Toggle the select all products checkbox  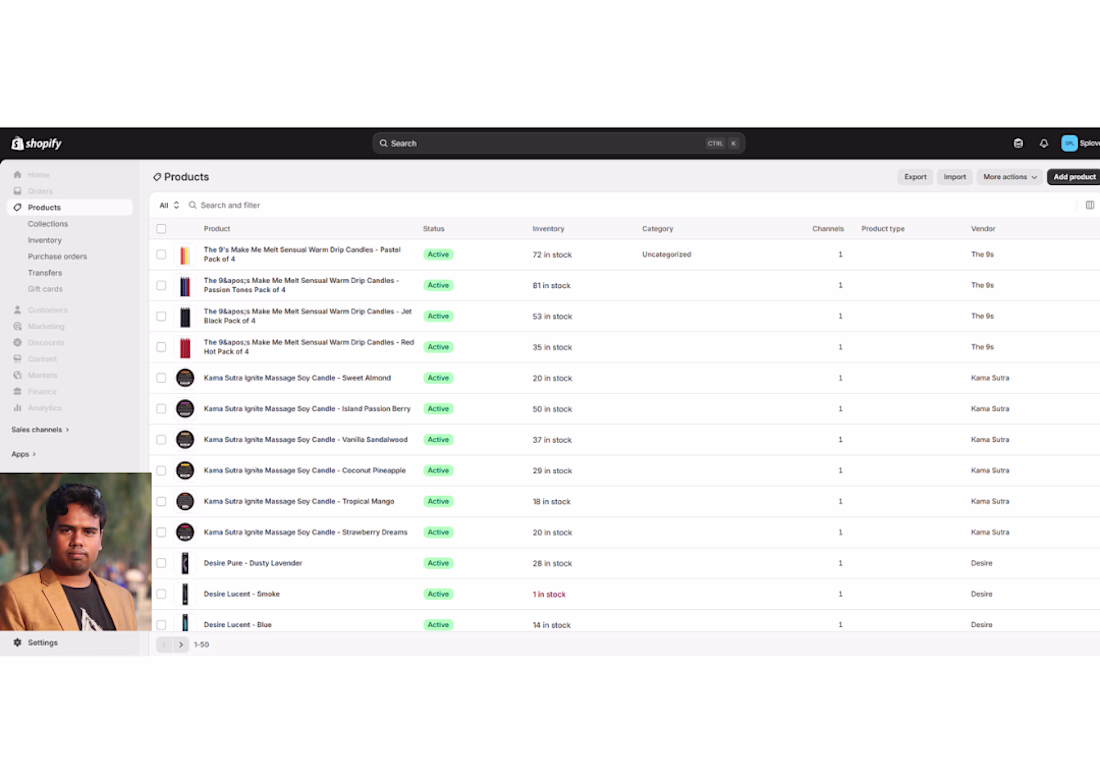[x=161, y=229]
